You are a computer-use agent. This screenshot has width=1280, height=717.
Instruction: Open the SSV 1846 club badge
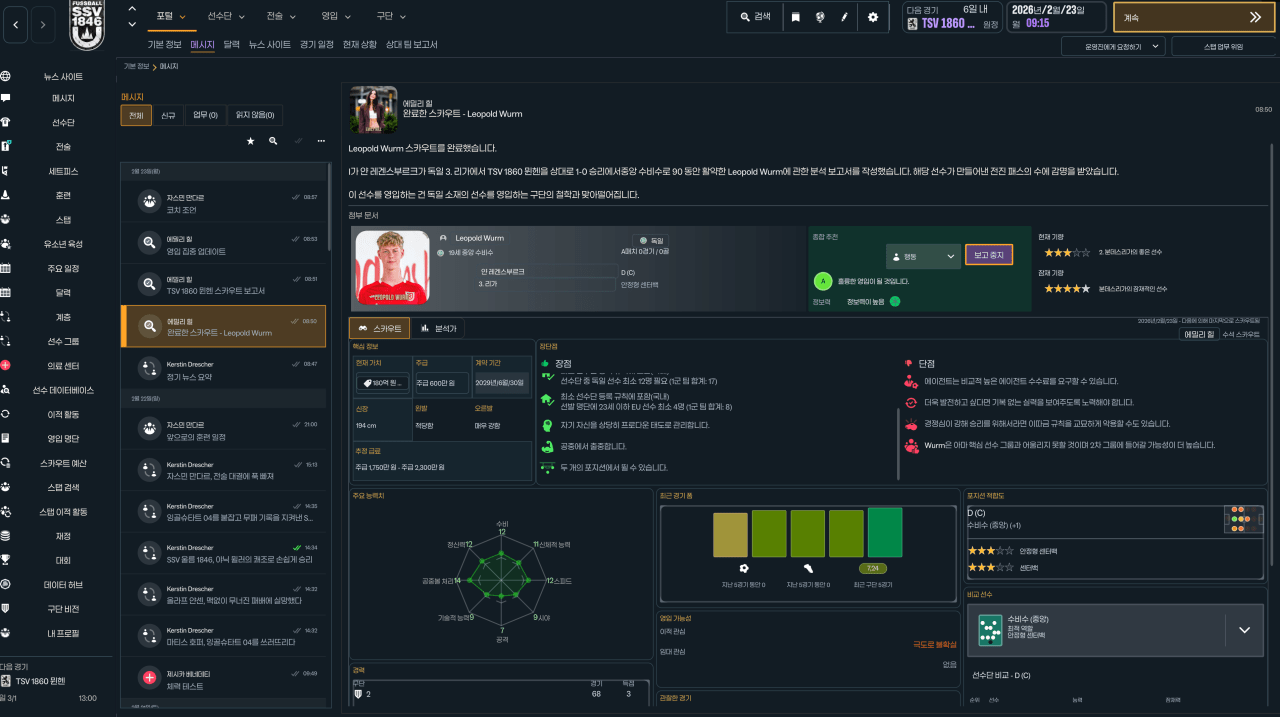[x=86, y=25]
